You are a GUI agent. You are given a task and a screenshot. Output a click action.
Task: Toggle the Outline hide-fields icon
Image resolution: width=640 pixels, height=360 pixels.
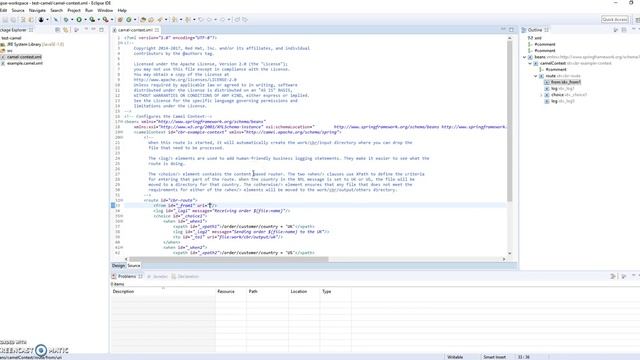[624, 30]
